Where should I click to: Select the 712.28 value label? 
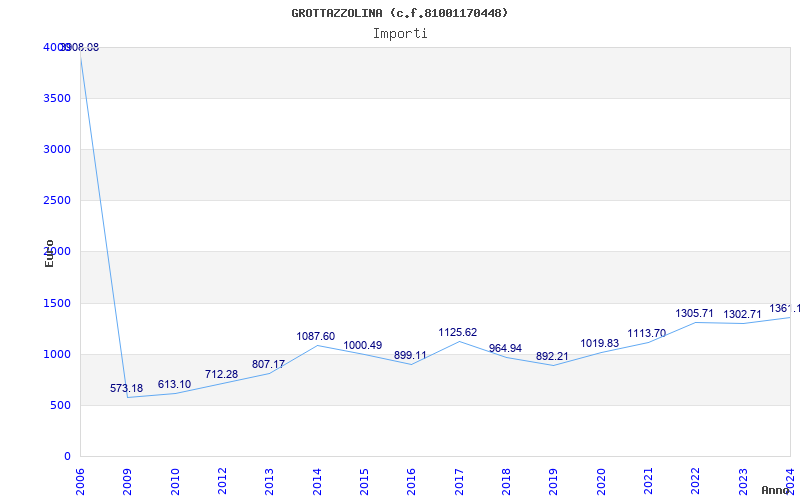[221, 374]
